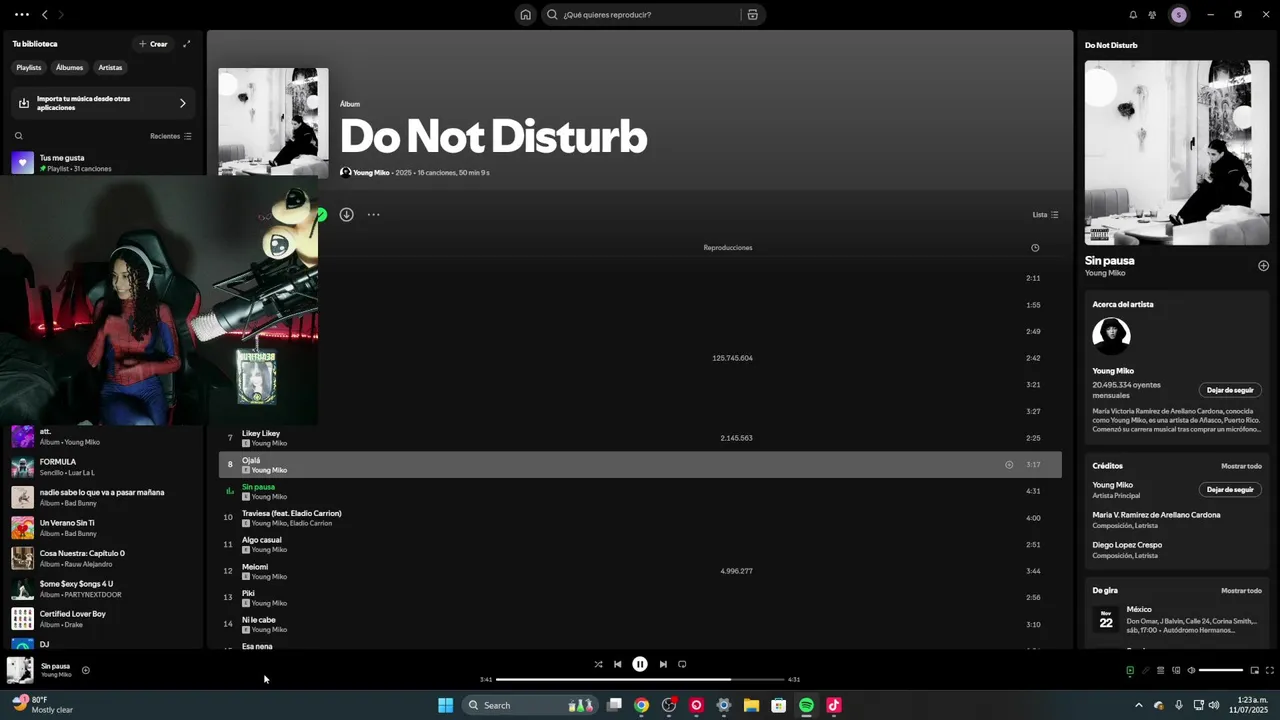Connect to a device
The width and height of the screenshot is (1280, 720).
coord(1175,670)
